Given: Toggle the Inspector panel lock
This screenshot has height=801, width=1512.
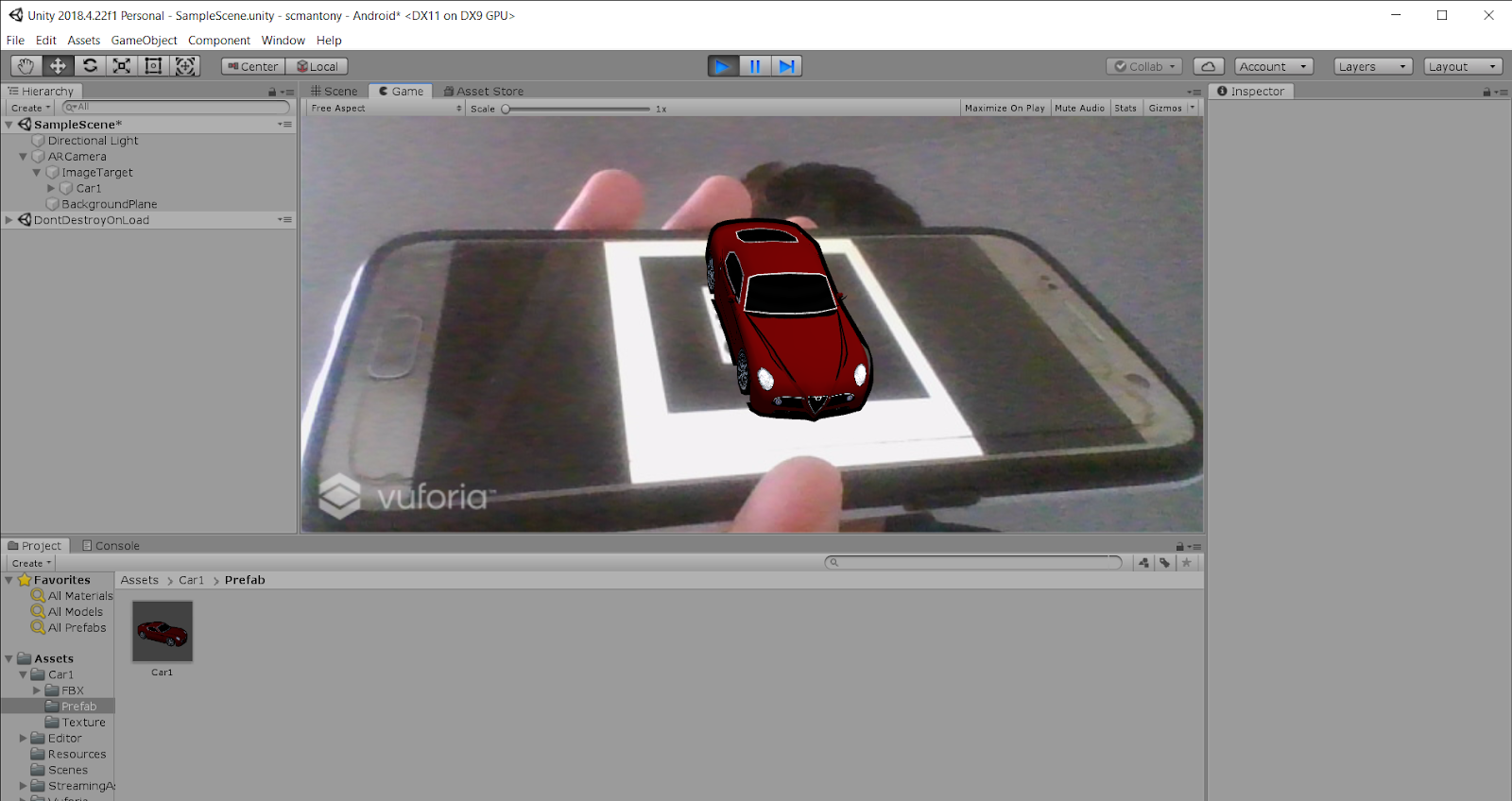Looking at the screenshot, I should pyautogui.click(x=1486, y=93).
